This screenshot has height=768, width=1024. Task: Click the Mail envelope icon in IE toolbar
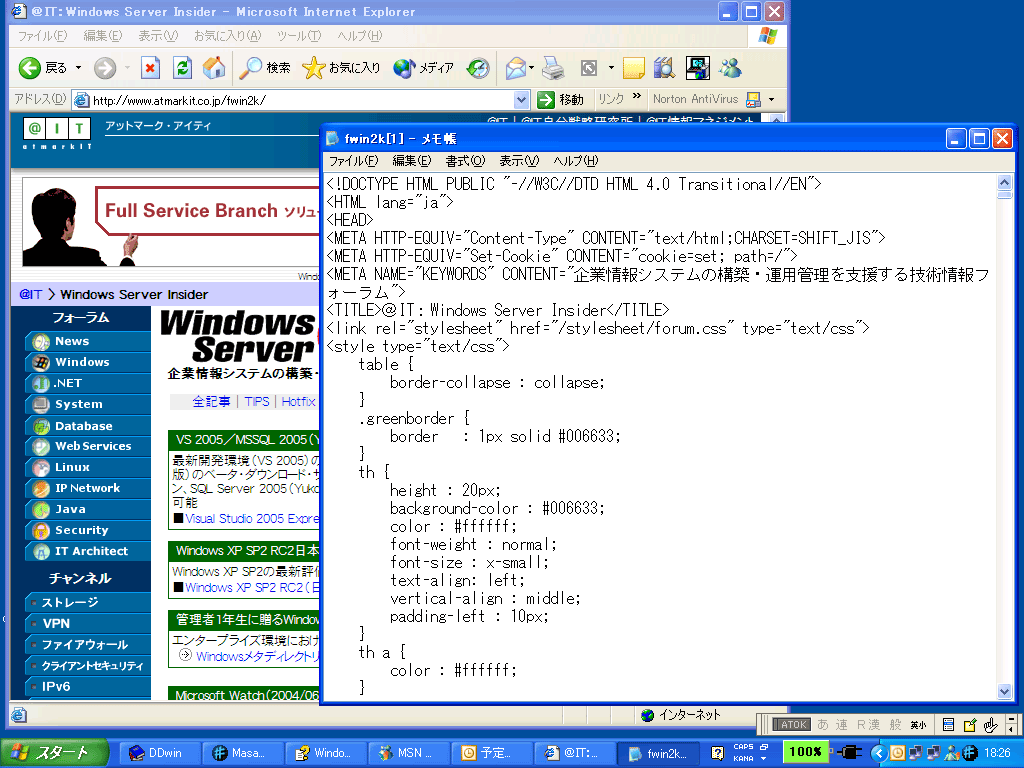515,67
